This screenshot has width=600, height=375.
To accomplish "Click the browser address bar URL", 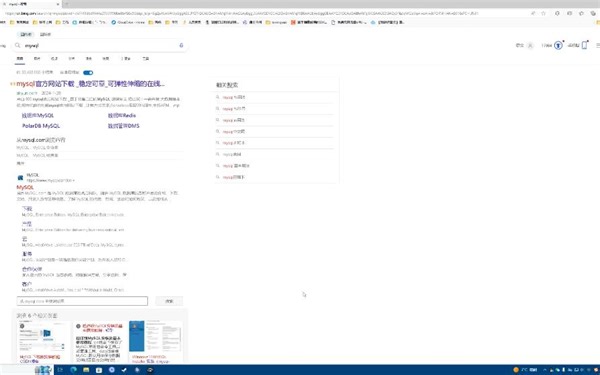I will click(x=241, y=13).
